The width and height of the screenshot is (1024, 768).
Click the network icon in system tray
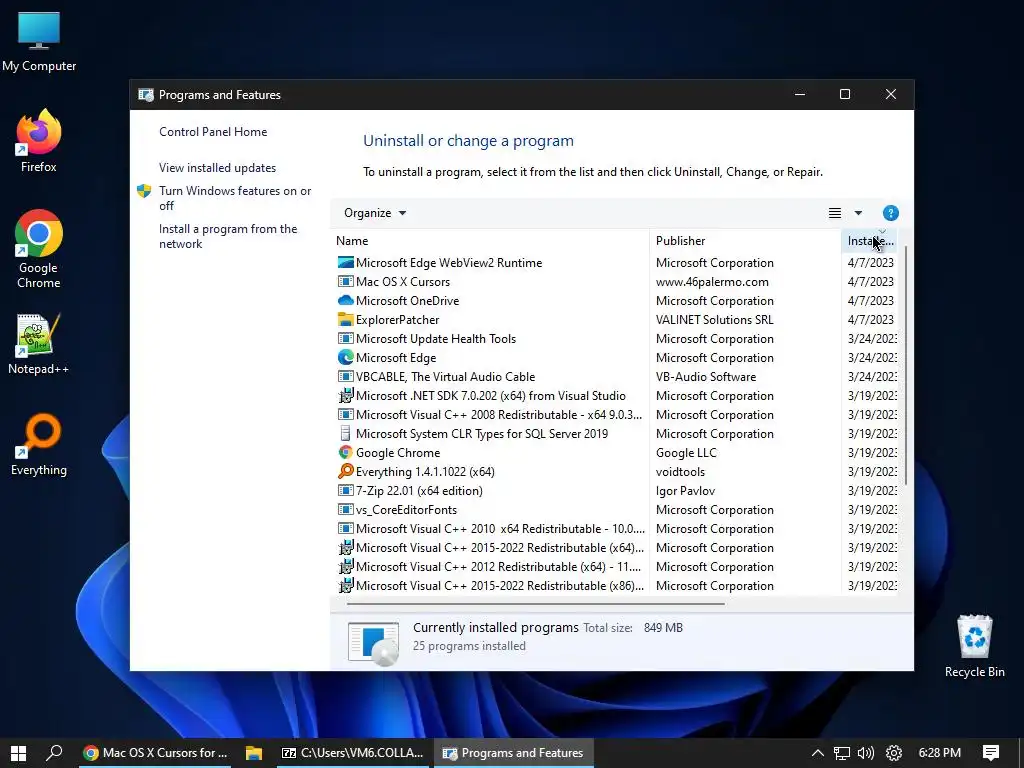842,753
